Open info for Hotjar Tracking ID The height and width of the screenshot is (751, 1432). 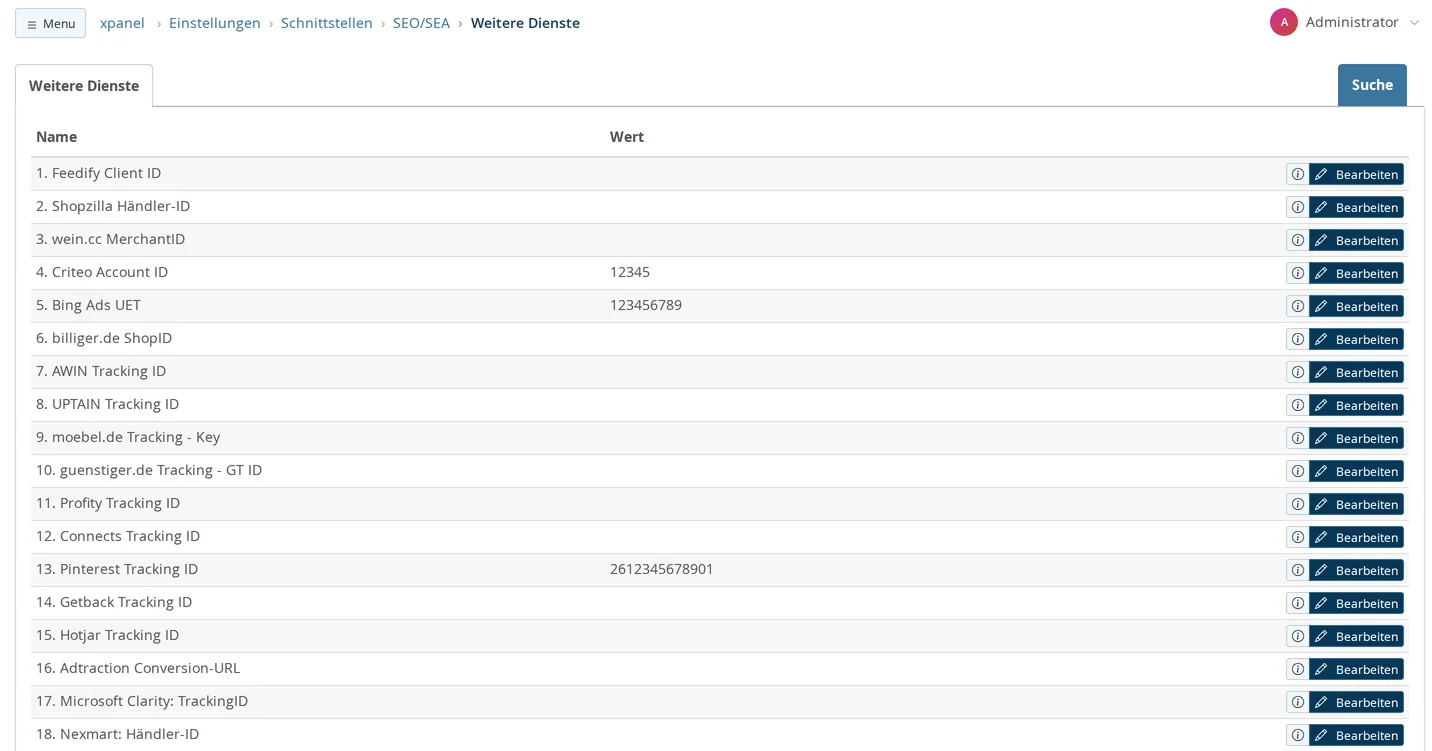(1297, 636)
